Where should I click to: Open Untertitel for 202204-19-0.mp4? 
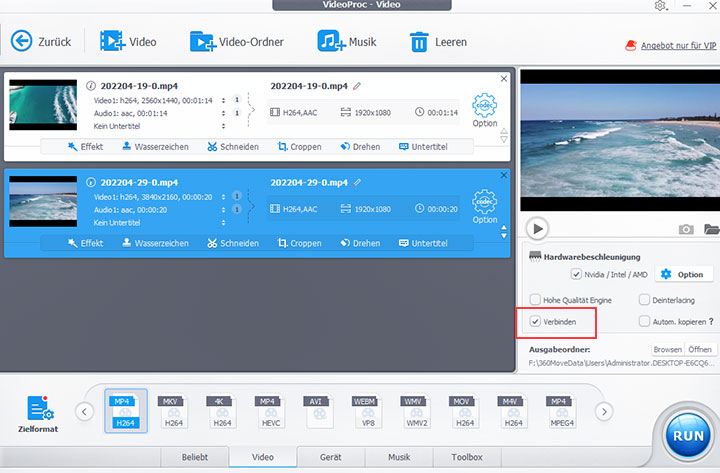(423, 146)
